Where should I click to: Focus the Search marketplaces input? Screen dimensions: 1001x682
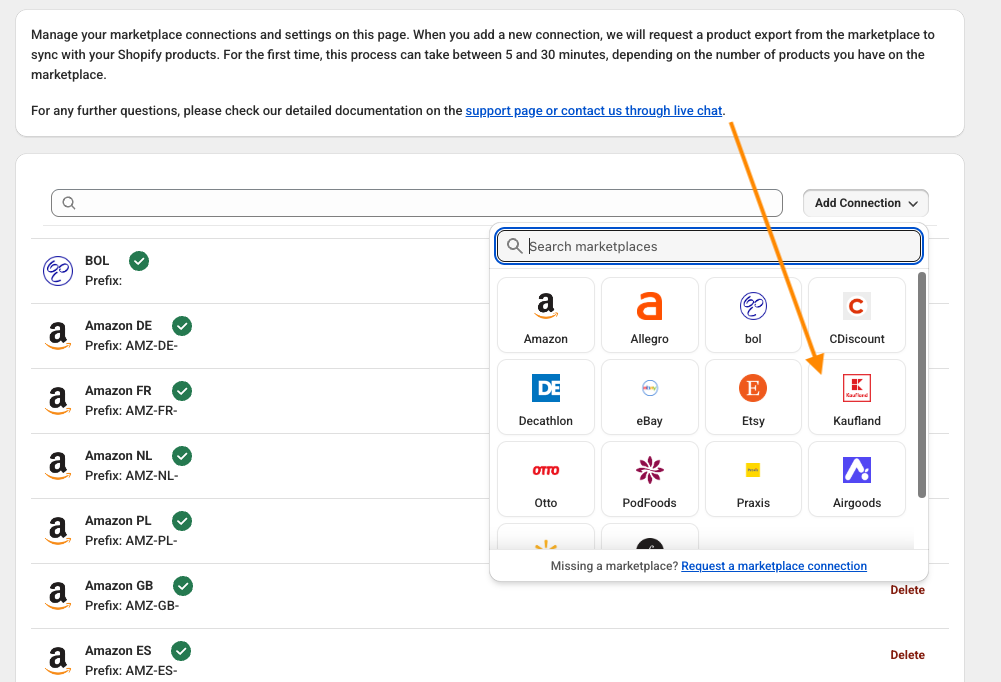coord(709,246)
